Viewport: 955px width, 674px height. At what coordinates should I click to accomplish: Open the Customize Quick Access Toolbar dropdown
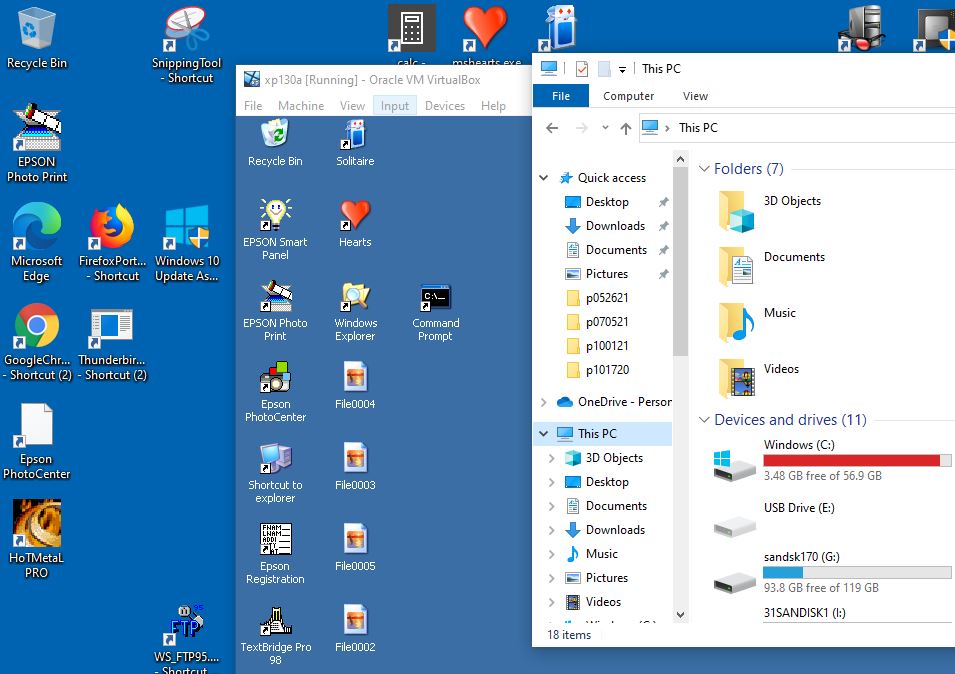[x=622, y=69]
